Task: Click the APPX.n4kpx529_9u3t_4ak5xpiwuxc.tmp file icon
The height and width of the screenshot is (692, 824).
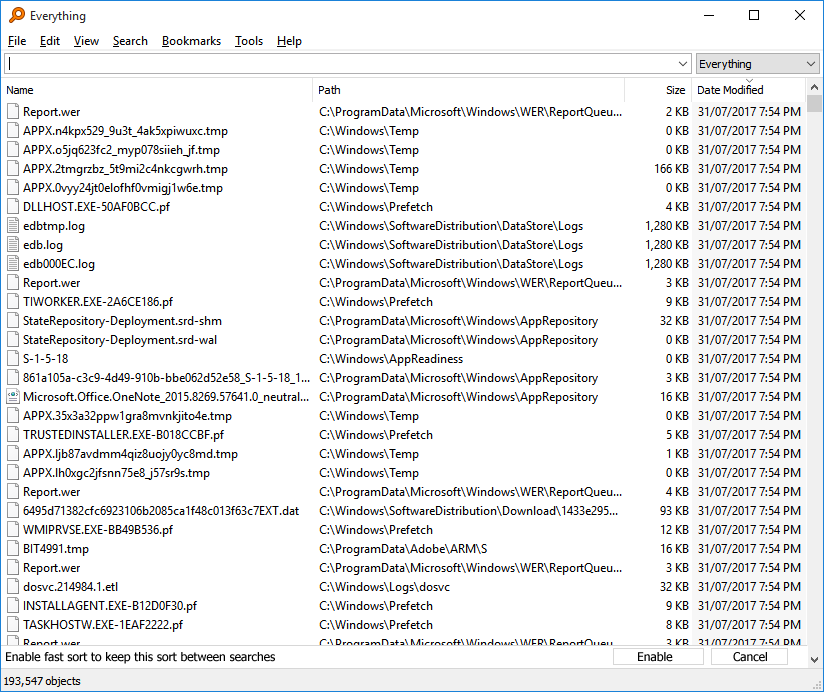Action: (13, 131)
